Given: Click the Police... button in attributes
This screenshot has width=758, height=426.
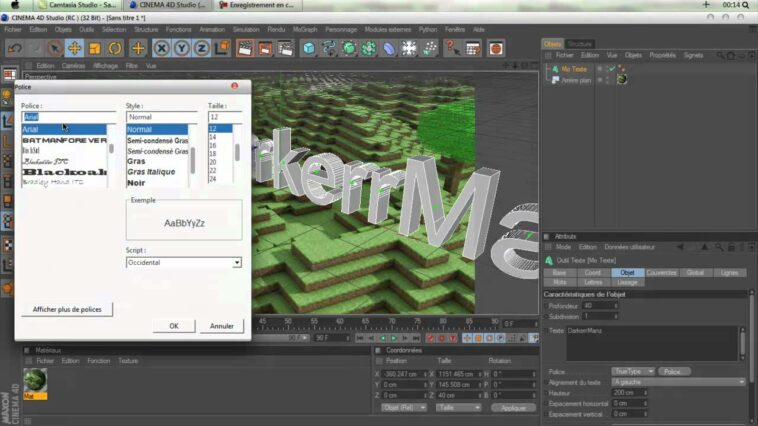Looking at the screenshot, I should coord(674,371).
